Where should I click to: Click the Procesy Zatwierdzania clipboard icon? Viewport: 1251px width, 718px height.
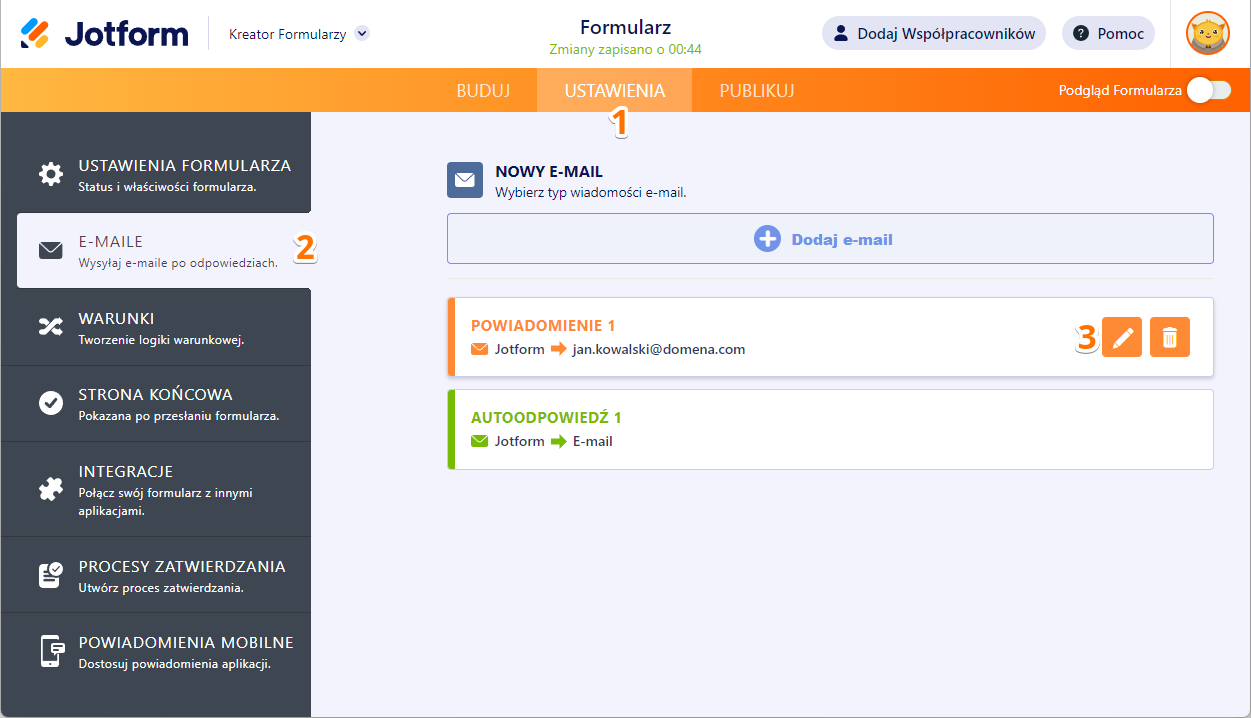[x=50, y=575]
